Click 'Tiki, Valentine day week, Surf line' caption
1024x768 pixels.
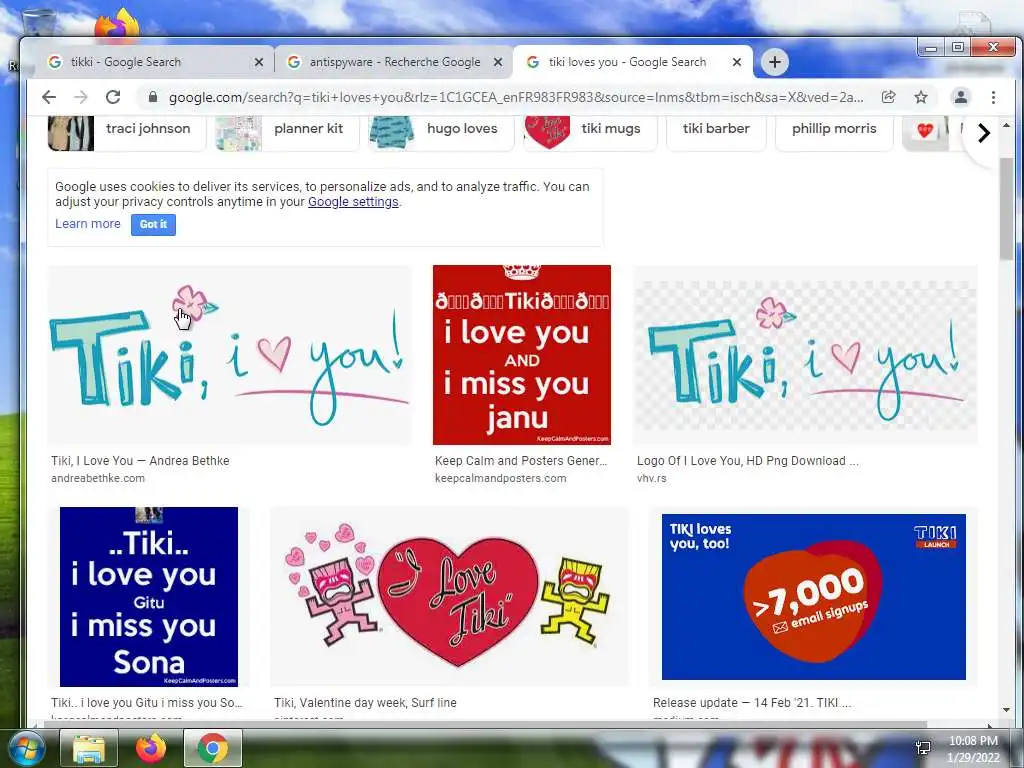(x=365, y=703)
